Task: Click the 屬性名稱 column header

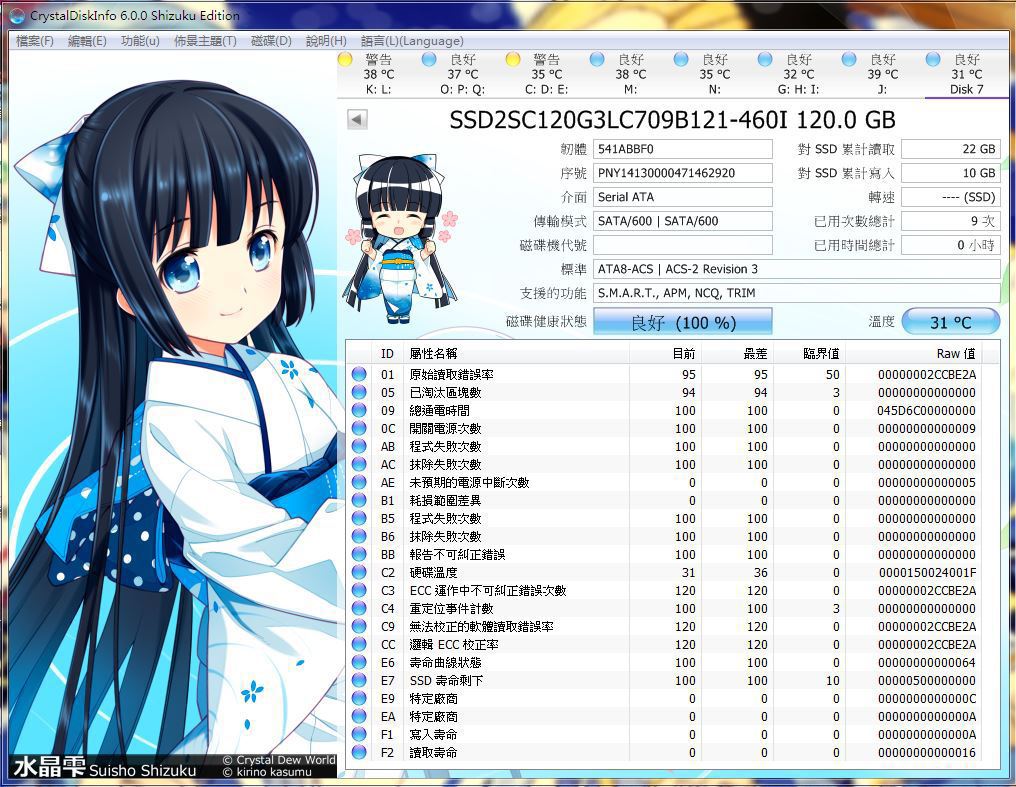Action: pyautogui.click(x=516, y=353)
